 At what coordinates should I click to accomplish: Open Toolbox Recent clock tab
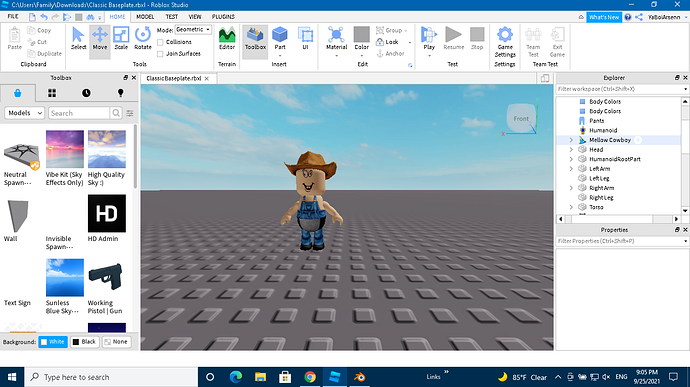pyautogui.click(x=86, y=93)
